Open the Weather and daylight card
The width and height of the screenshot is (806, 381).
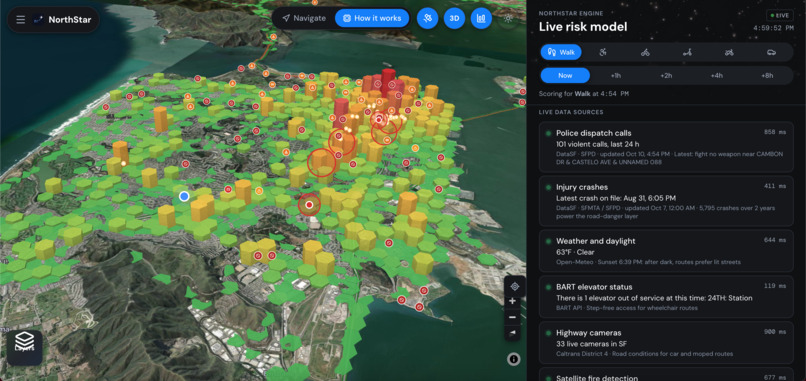[666, 250]
